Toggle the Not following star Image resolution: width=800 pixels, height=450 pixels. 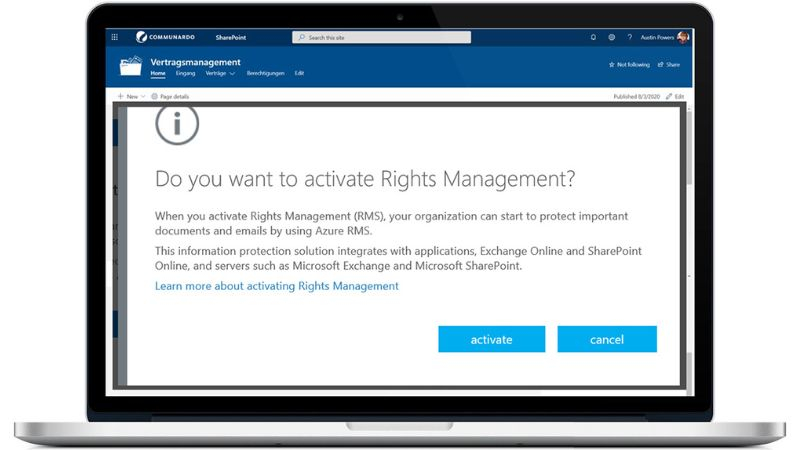pyautogui.click(x=629, y=65)
